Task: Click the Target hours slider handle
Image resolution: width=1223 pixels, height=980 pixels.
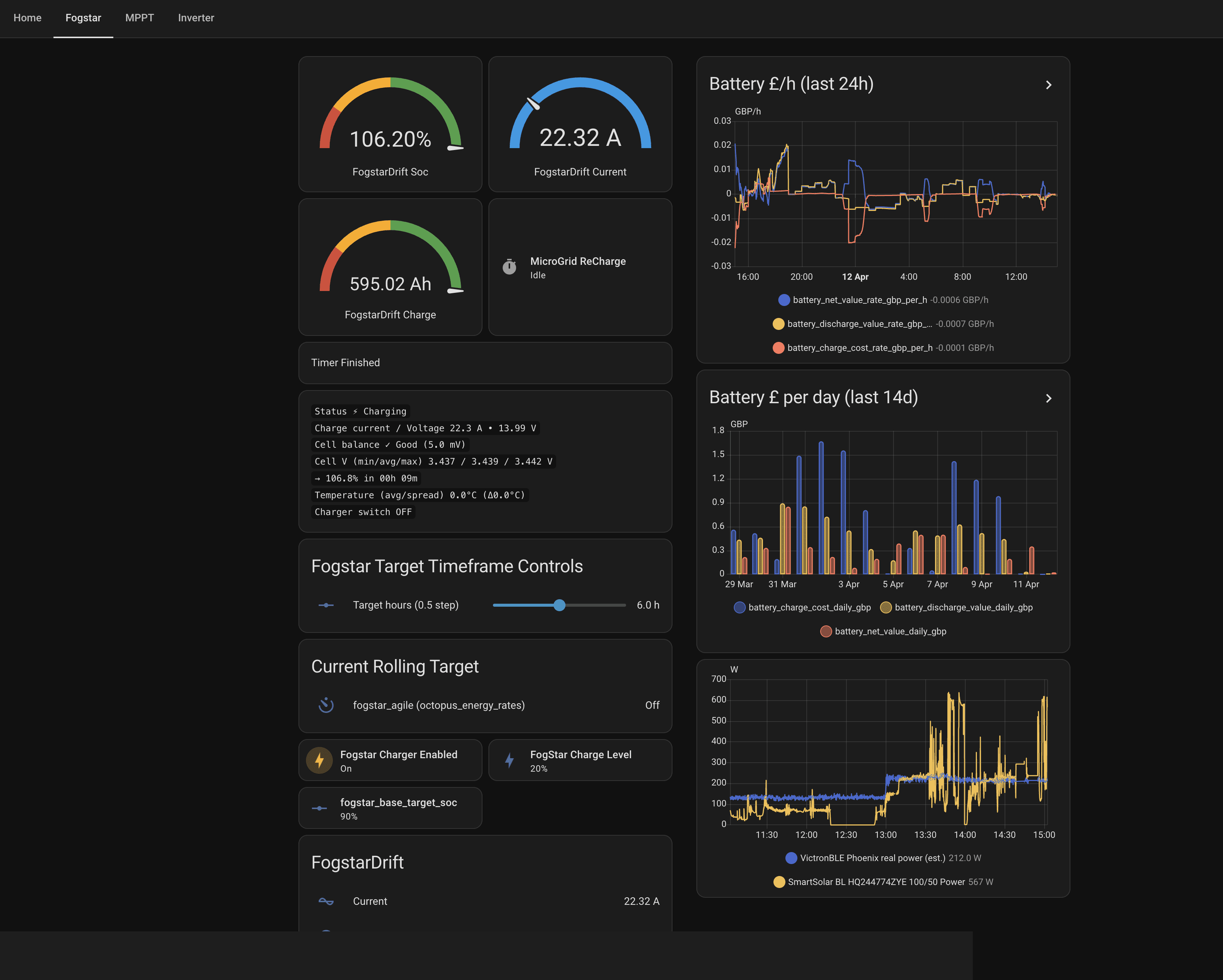Action: (x=559, y=605)
